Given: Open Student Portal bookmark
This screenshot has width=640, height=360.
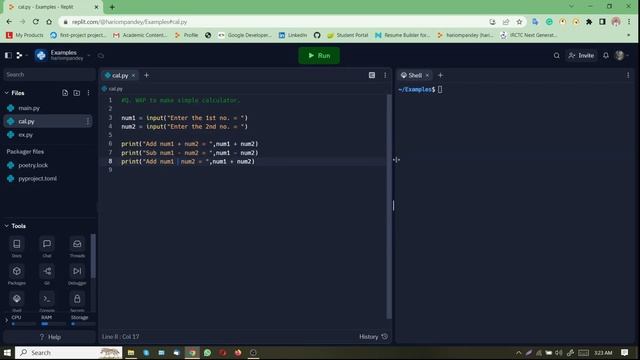Looking at the screenshot, I should (x=348, y=35).
